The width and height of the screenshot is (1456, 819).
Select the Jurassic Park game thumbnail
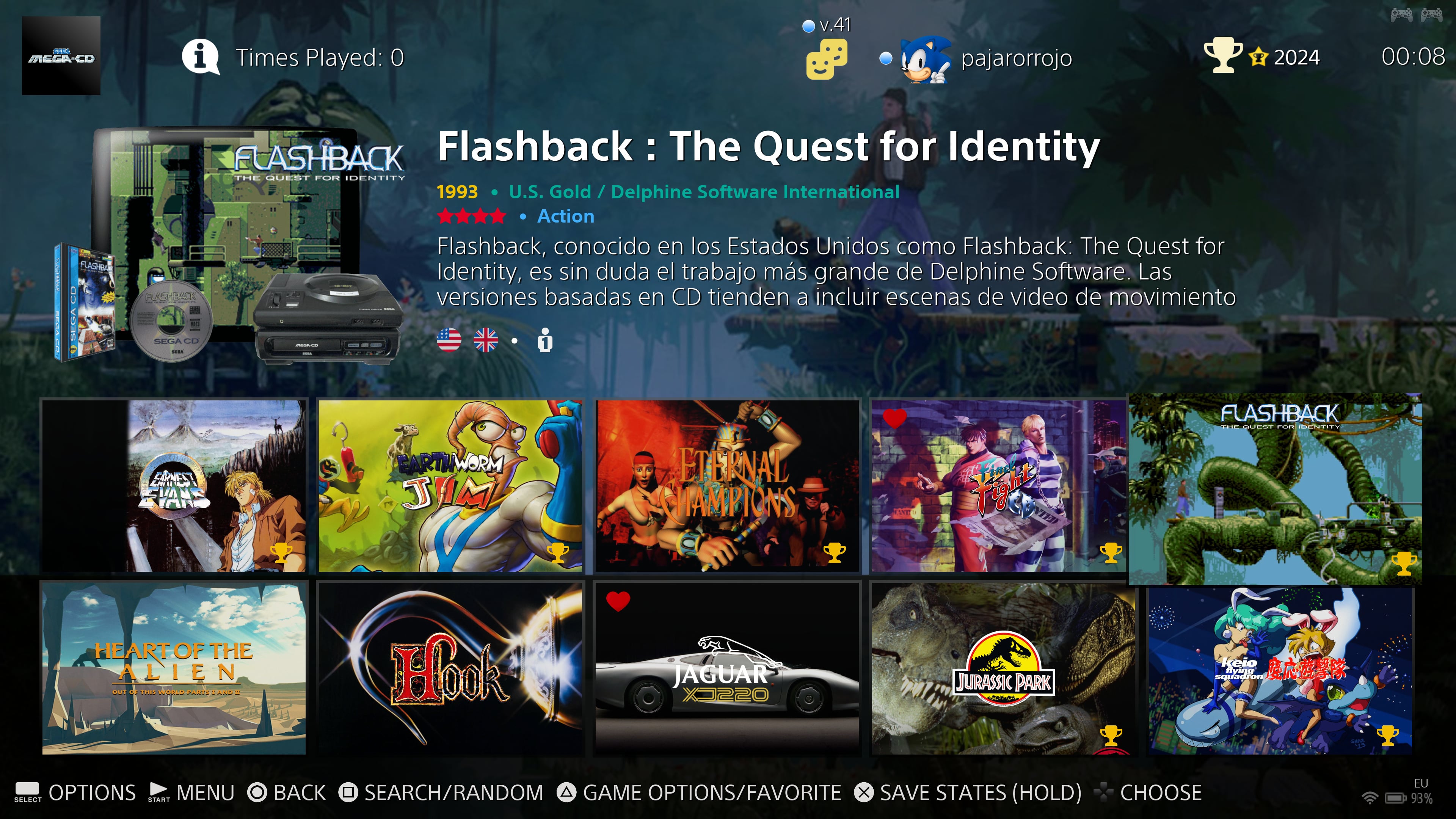point(1003,668)
